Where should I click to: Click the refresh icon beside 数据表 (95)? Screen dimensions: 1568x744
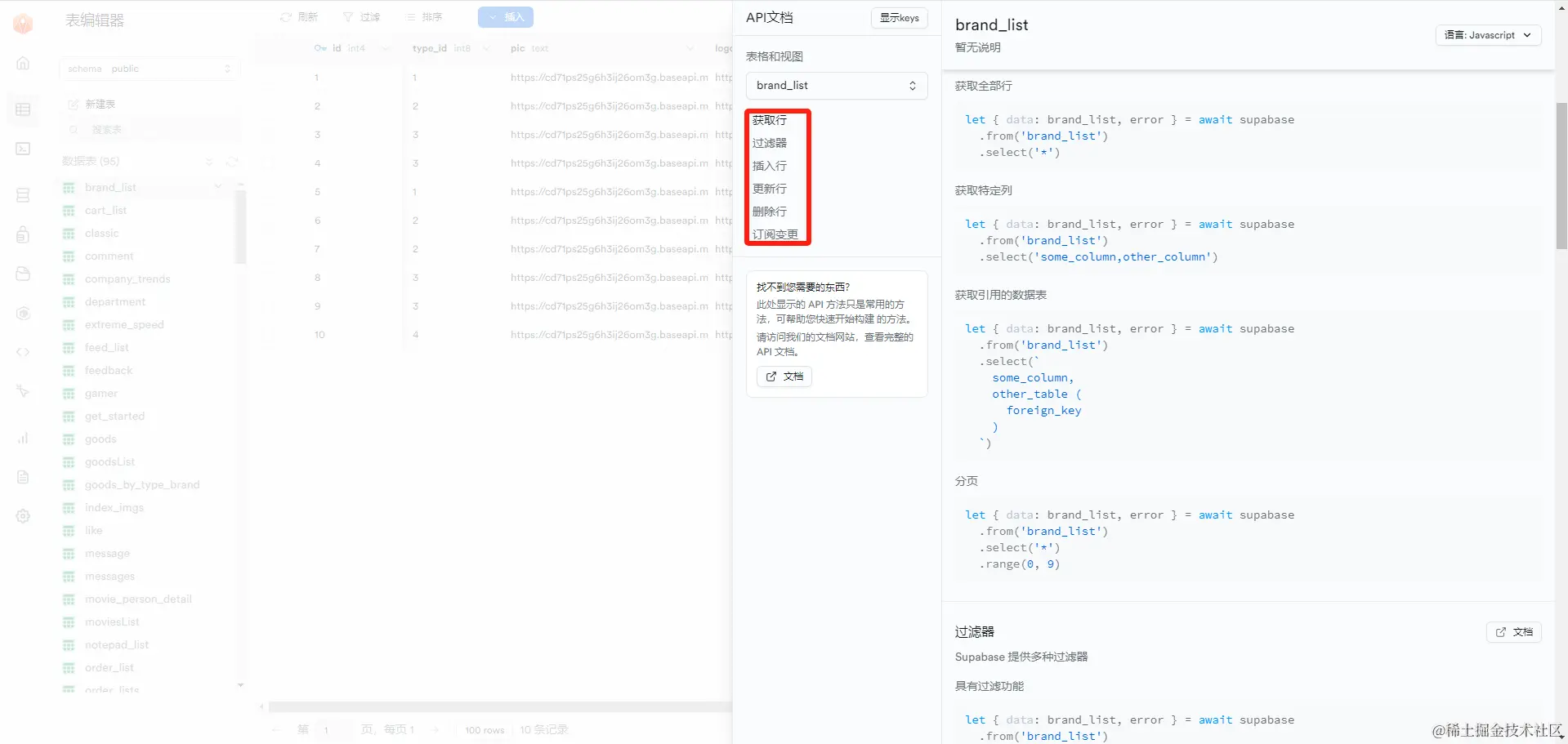point(231,162)
